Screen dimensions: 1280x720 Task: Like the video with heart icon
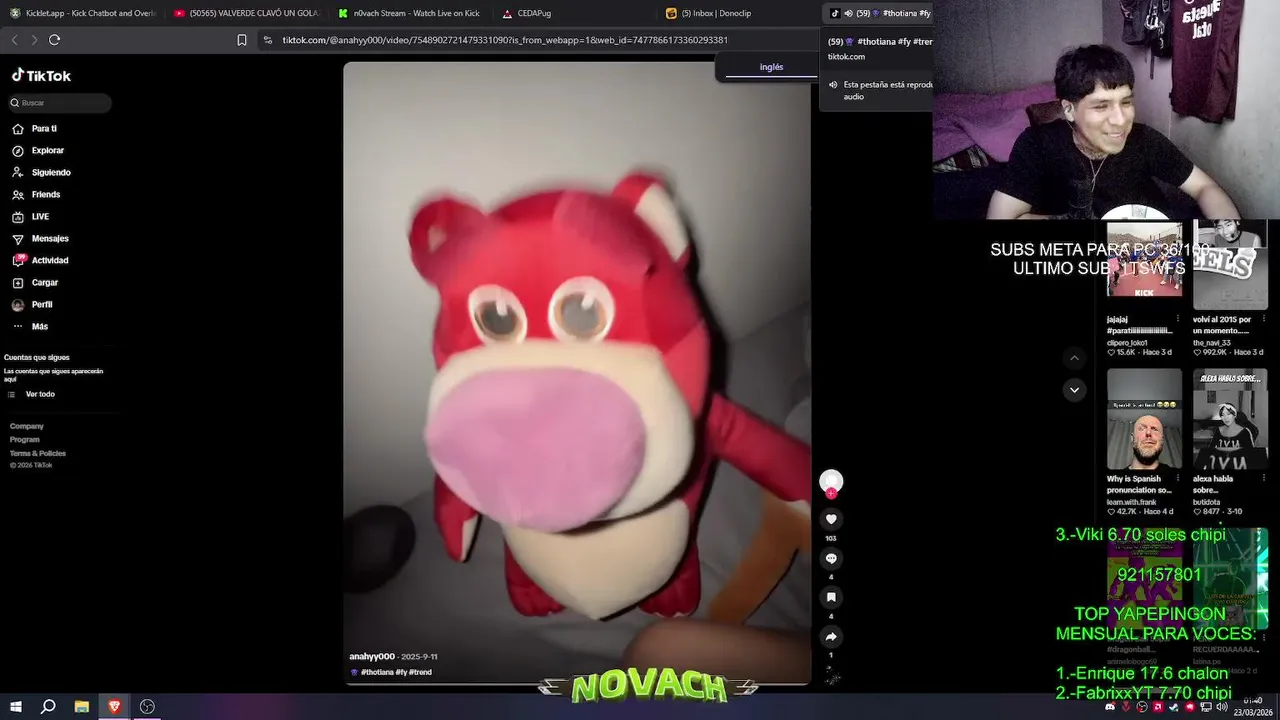(831, 519)
